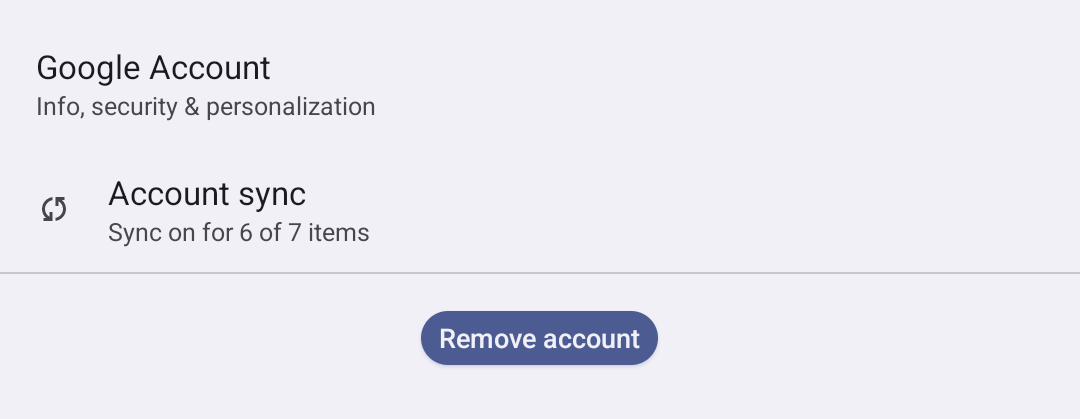Select the 'Info, security & personalization' subtitle
Screen dimensions: 1080x419
pos(205,107)
